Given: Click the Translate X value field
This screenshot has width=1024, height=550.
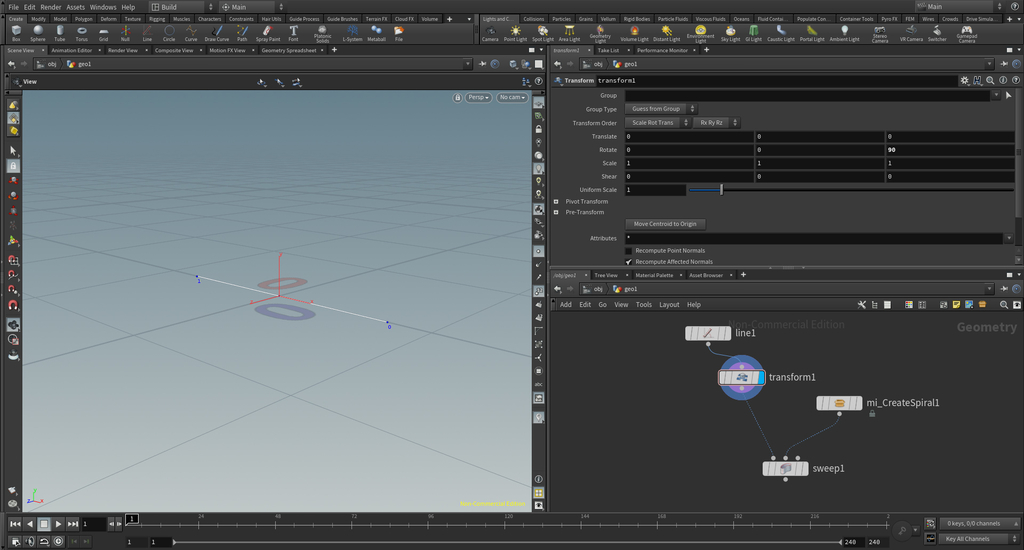Looking at the screenshot, I should point(689,137).
